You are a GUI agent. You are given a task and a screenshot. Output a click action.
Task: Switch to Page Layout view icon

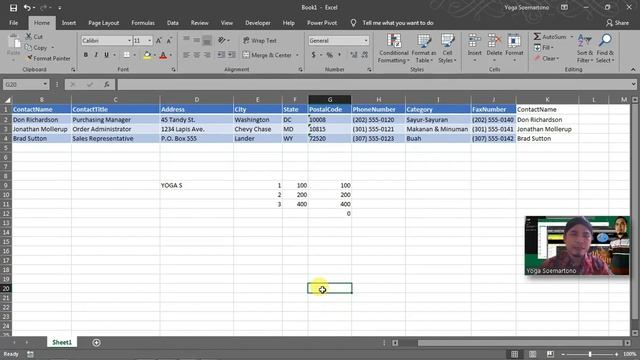click(x=532, y=354)
